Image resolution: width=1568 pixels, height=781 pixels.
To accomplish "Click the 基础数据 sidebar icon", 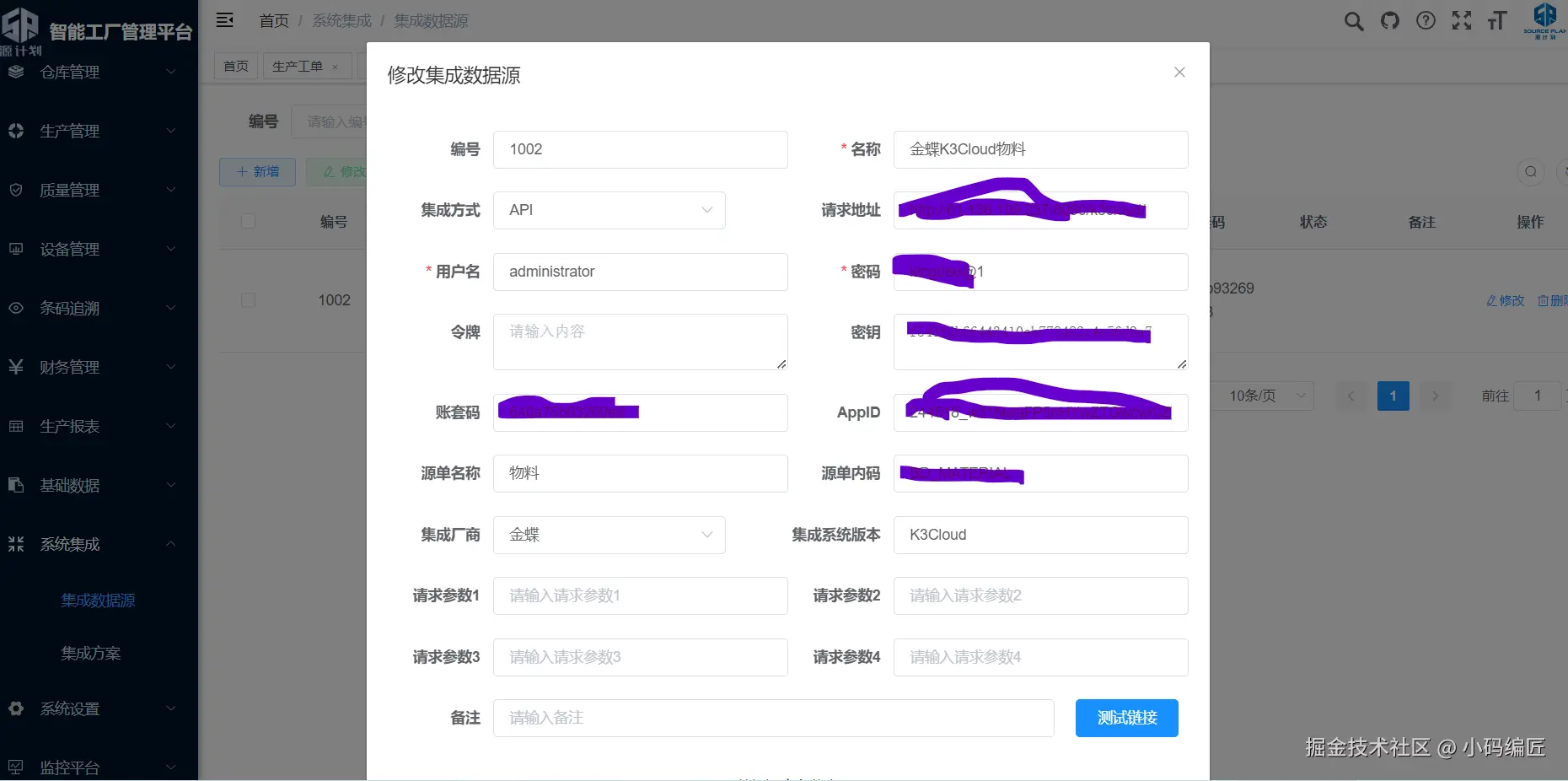I will (16, 485).
